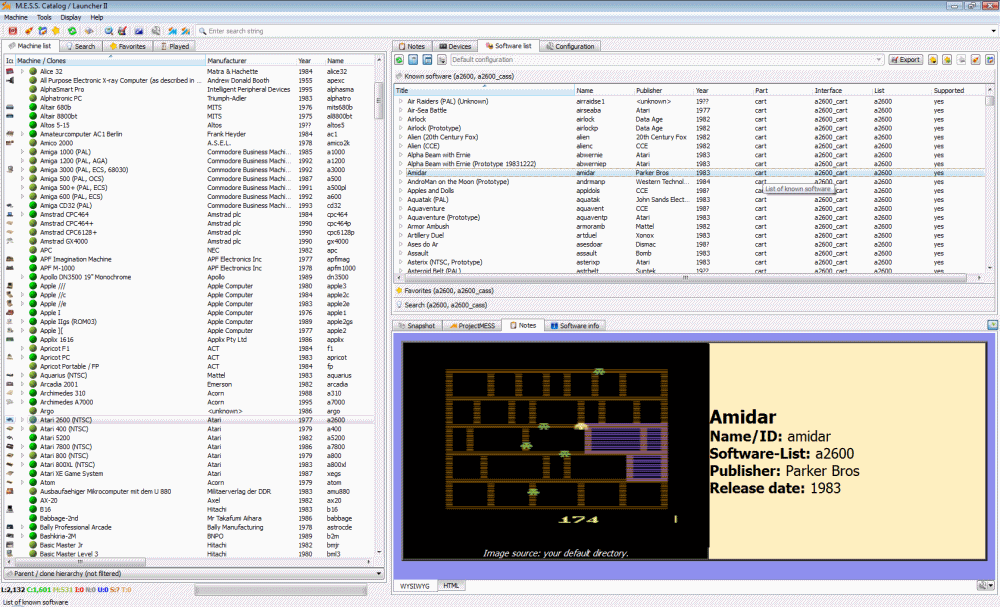
Task: Expand the Atari 2600 (NTSC) tree node
Action: click(x=22, y=420)
